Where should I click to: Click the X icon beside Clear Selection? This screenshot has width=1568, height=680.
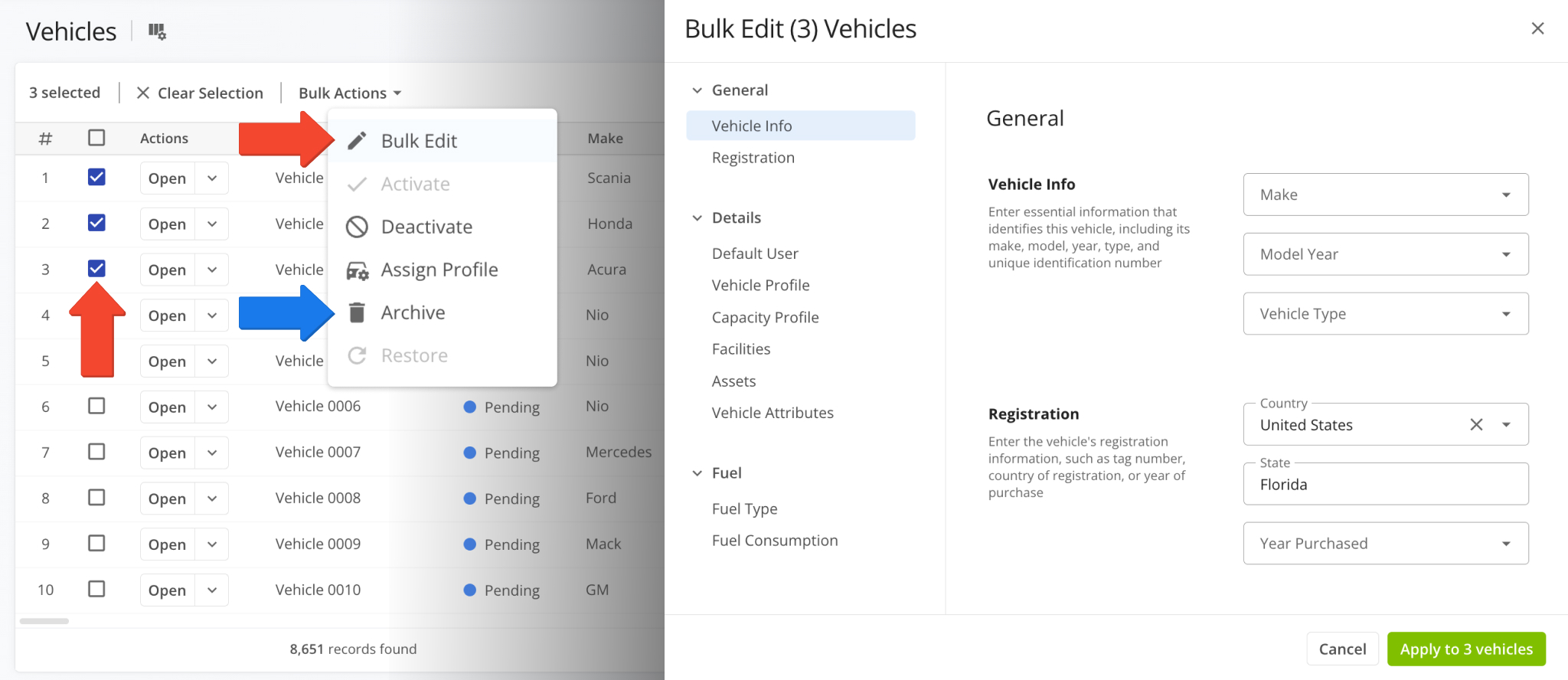(x=143, y=93)
